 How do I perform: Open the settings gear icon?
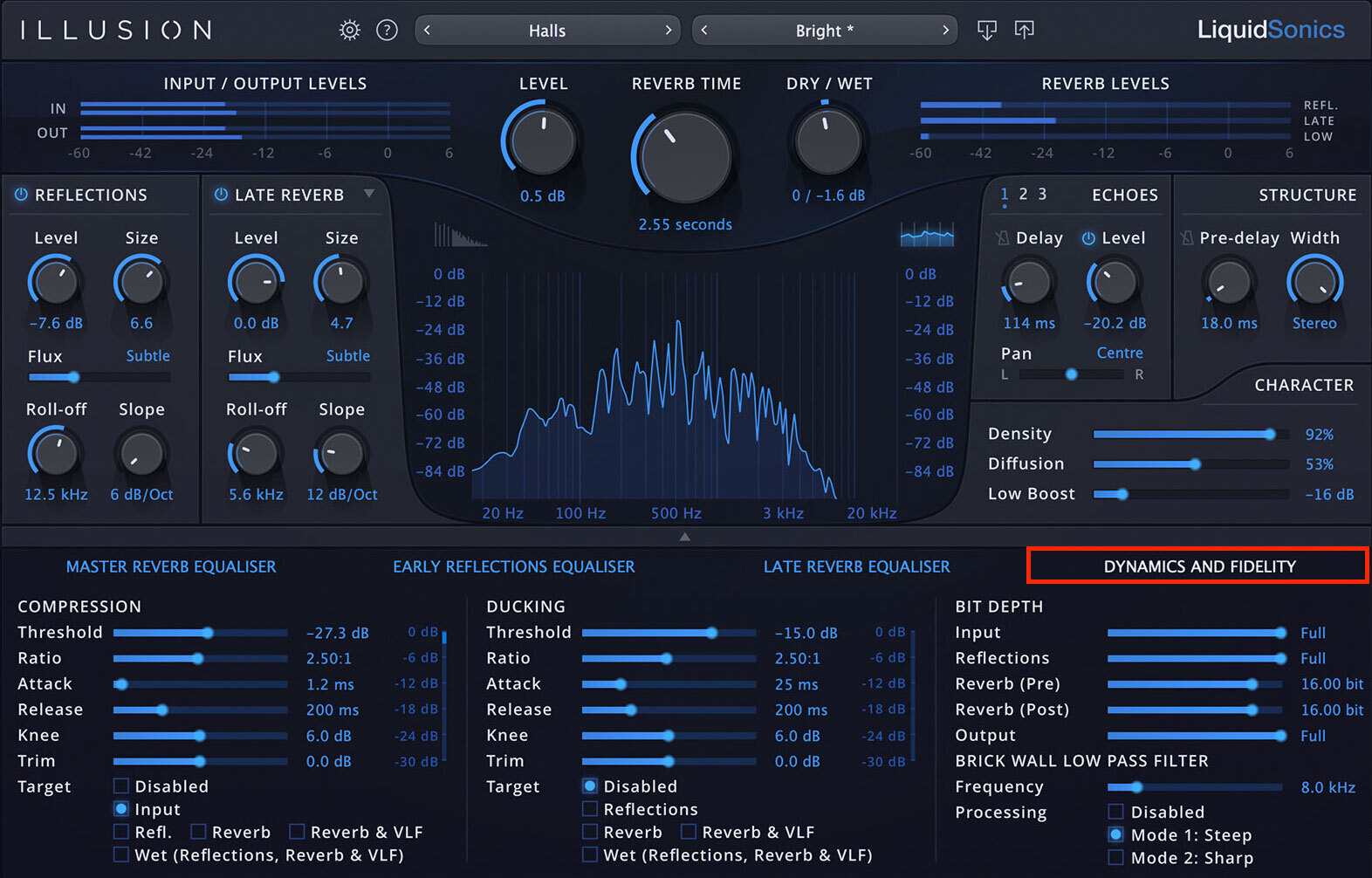[349, 31]
